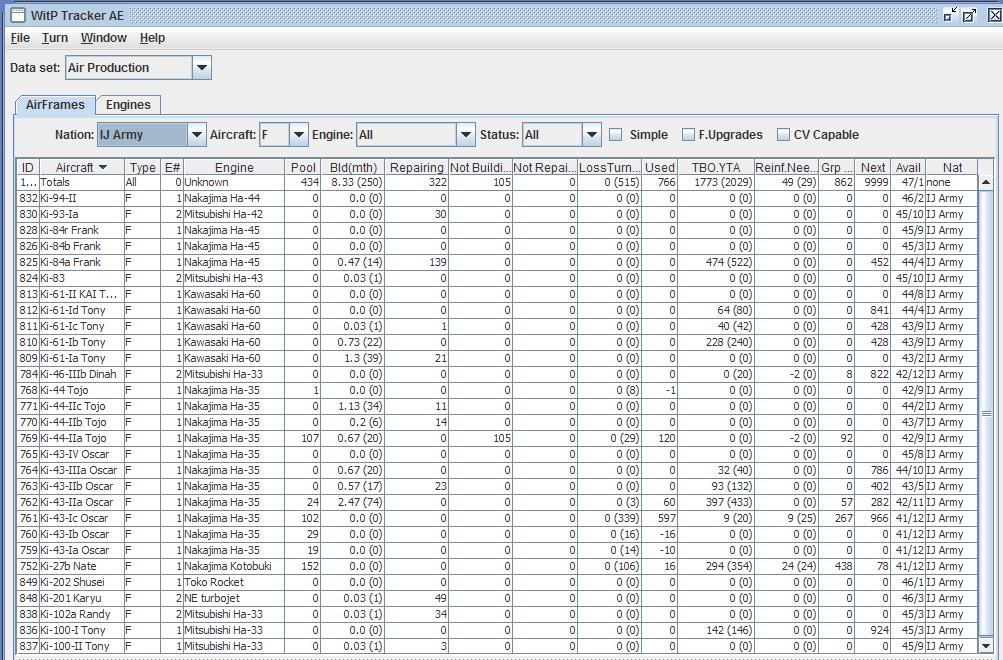Open the Help menu
The width and height of the screenshot is (1003, 660).
pyautogui.click(x=152, y=38)
